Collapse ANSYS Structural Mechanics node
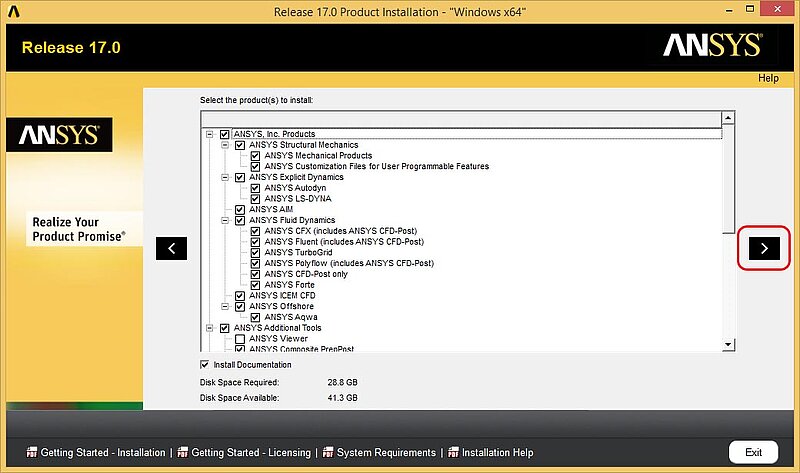This screenshot has width=800, height=473. click(x=224, y=145)
